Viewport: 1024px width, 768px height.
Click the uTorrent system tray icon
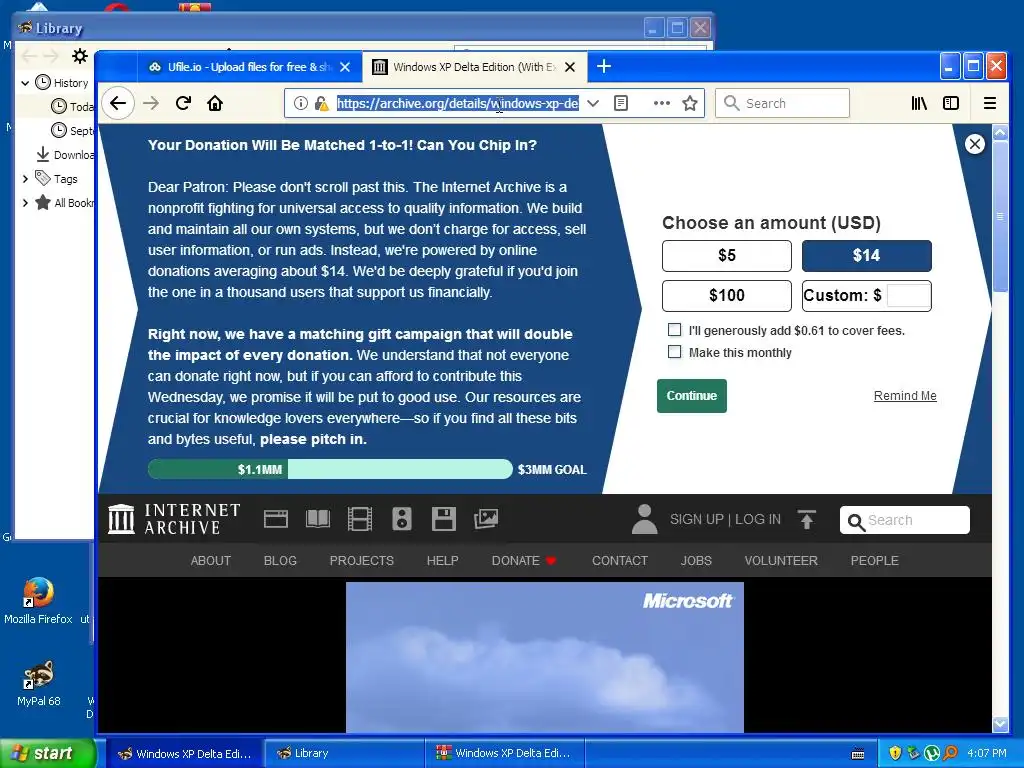(x=932, y=753)
